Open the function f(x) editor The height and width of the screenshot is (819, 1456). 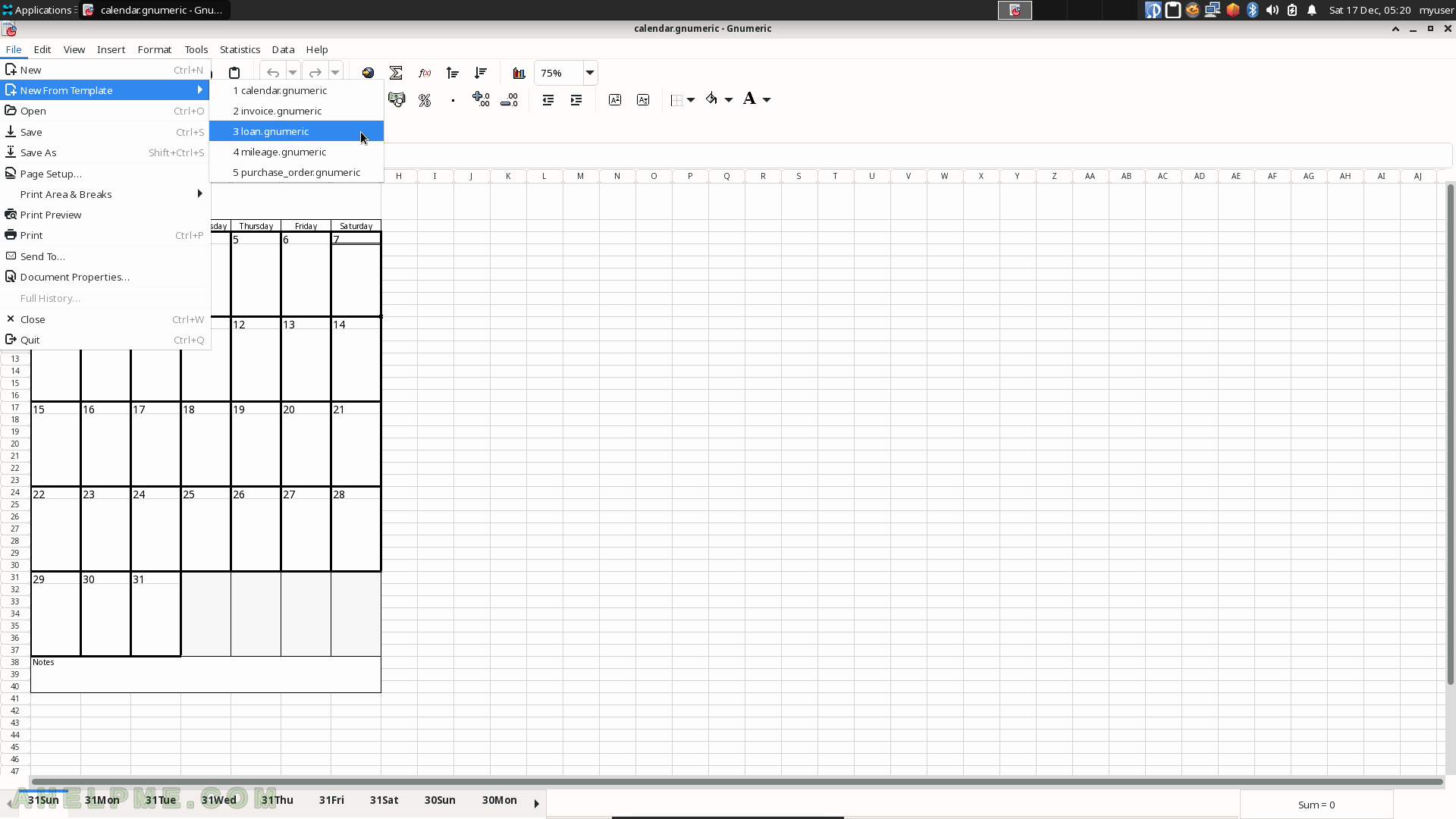[x=425, y=73]
